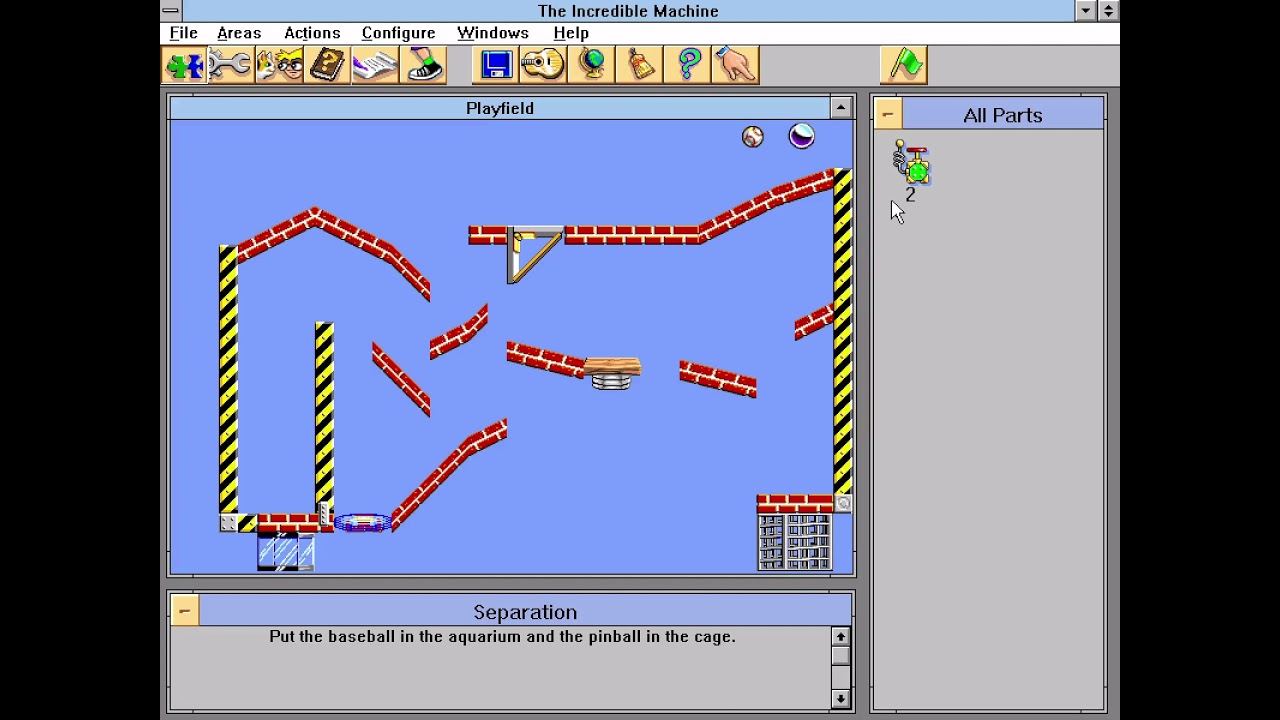Image resolution: width=1280 pixels, height=720 pixels.
Task: Click the blue conveyor ring in playfield
Action: tap(362, 523)
